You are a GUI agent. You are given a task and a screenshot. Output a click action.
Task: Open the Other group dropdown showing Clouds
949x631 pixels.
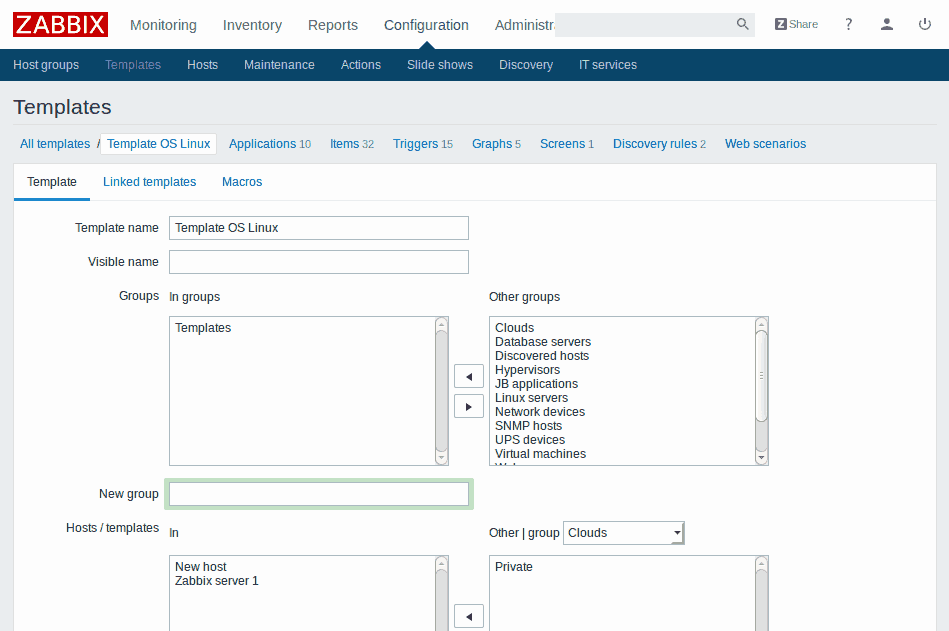(x=624, y=533)
